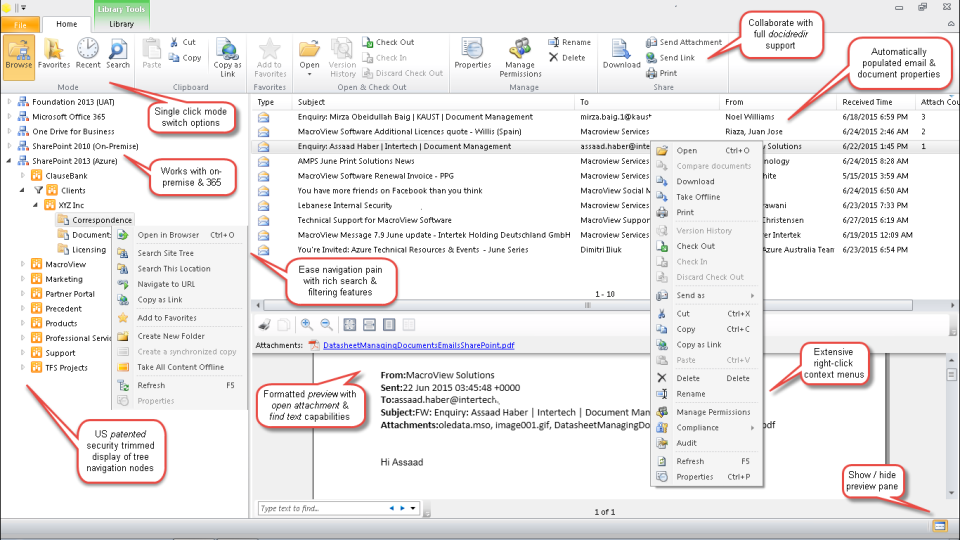The image size is (960, 540).
Task: Go to the next find result
Action: coord(402,508)
